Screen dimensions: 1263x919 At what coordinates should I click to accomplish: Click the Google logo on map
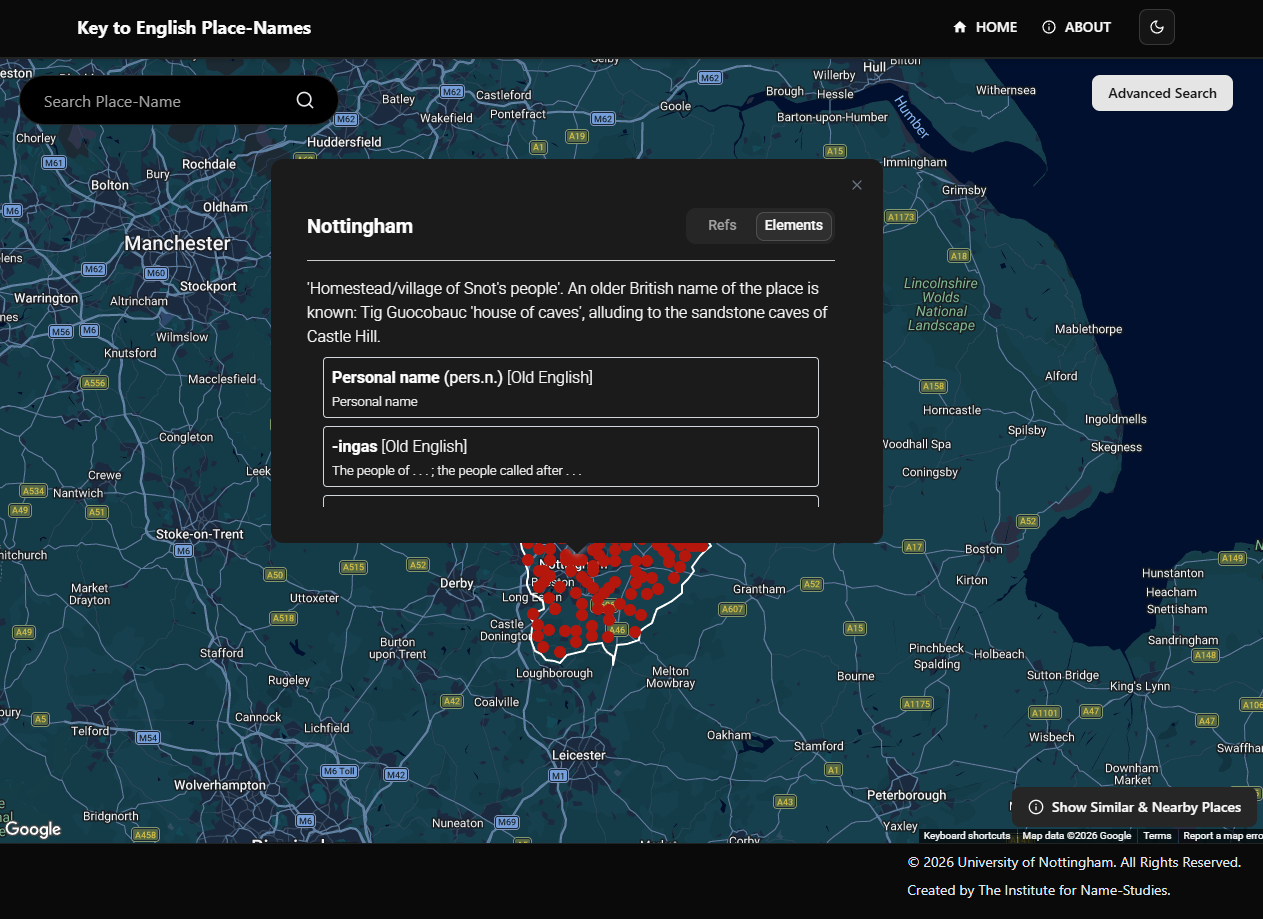point(33,829)
